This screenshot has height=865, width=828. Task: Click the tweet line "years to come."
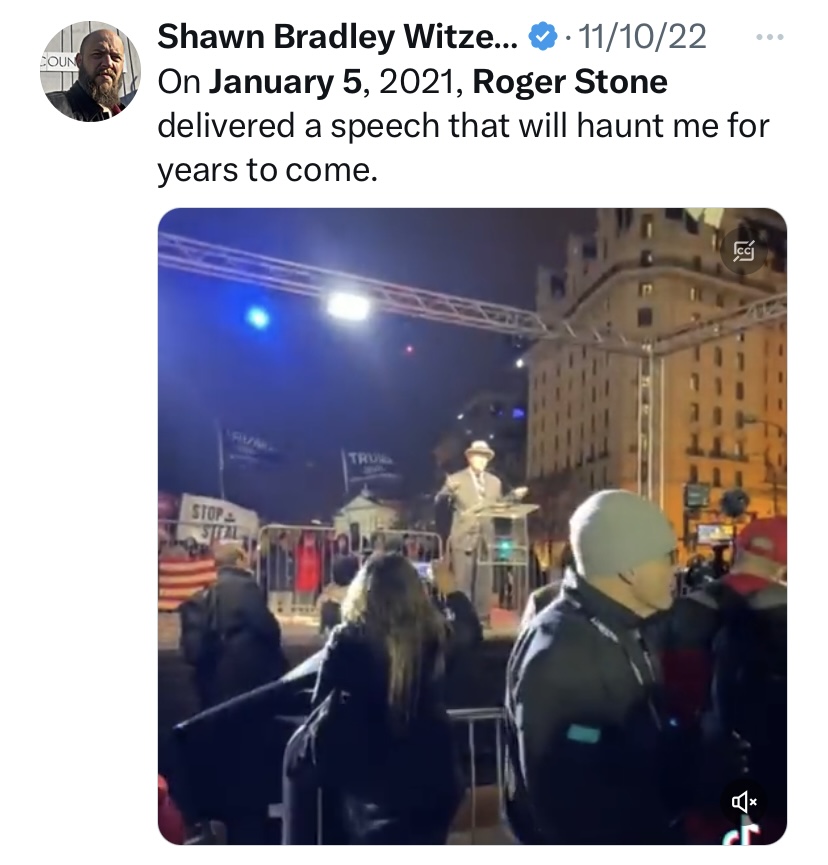(x=268, y=170)
